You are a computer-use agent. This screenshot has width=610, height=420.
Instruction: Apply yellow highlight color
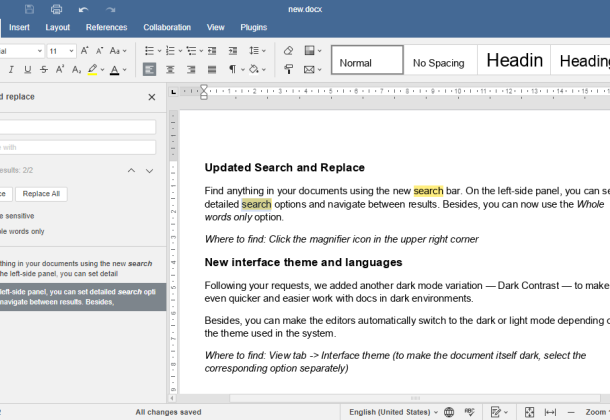click(x=92, y=70)
